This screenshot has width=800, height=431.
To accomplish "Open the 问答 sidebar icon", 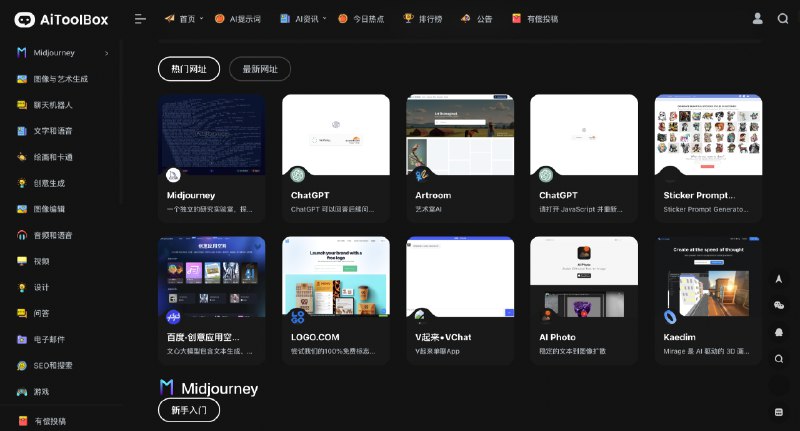I will [x=21, y=313].
